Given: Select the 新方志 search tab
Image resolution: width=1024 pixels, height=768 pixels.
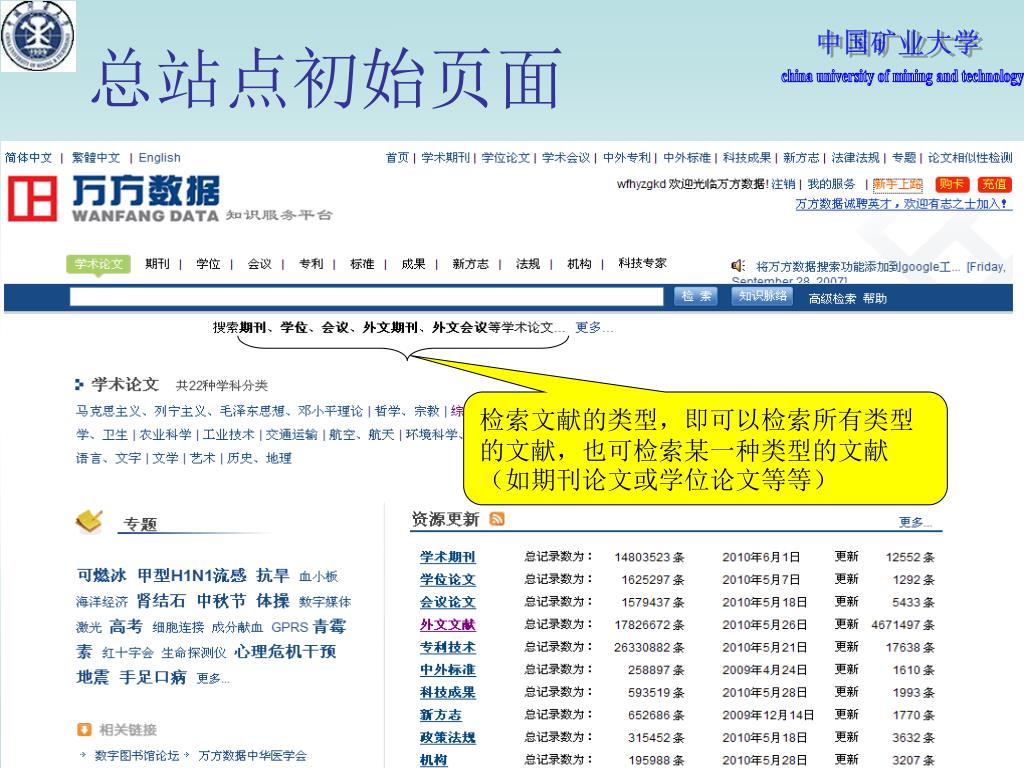Looking at the screenshot, I should click(471, 264).
